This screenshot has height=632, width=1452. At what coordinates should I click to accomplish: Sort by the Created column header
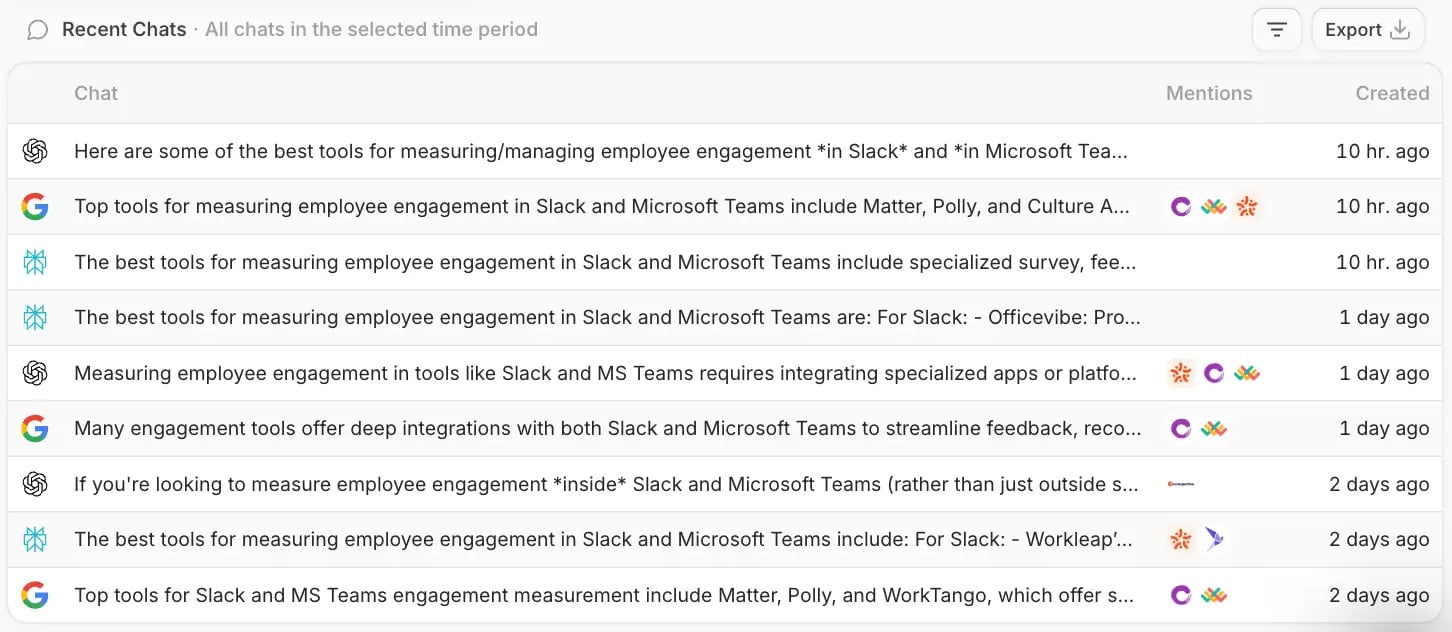click(x=1391, y=93)
